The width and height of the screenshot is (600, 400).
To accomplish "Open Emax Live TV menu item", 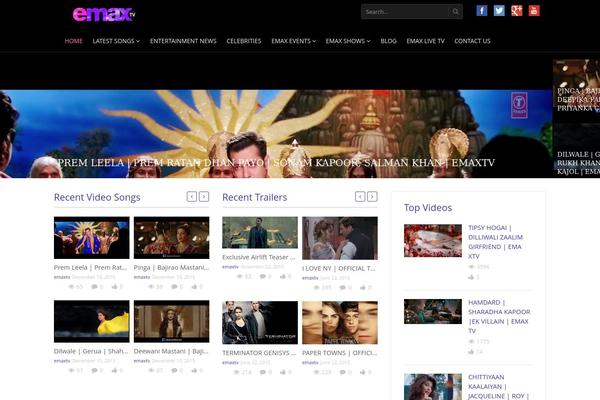I will pyautogui.click(x=426, y=41).
